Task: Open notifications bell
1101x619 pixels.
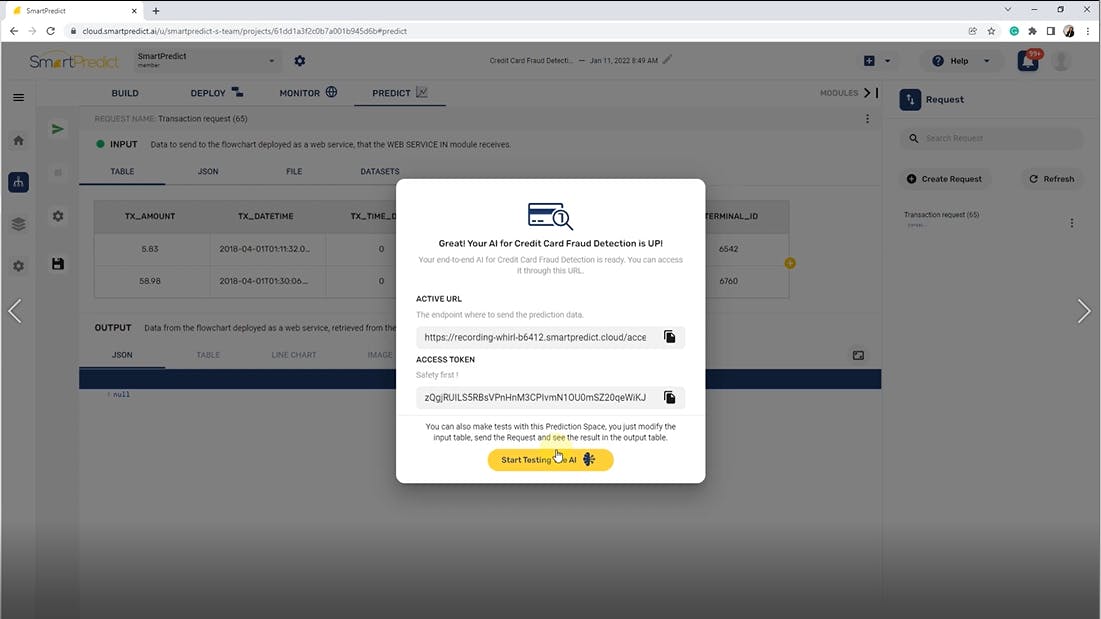Action: click(1028, 61)
